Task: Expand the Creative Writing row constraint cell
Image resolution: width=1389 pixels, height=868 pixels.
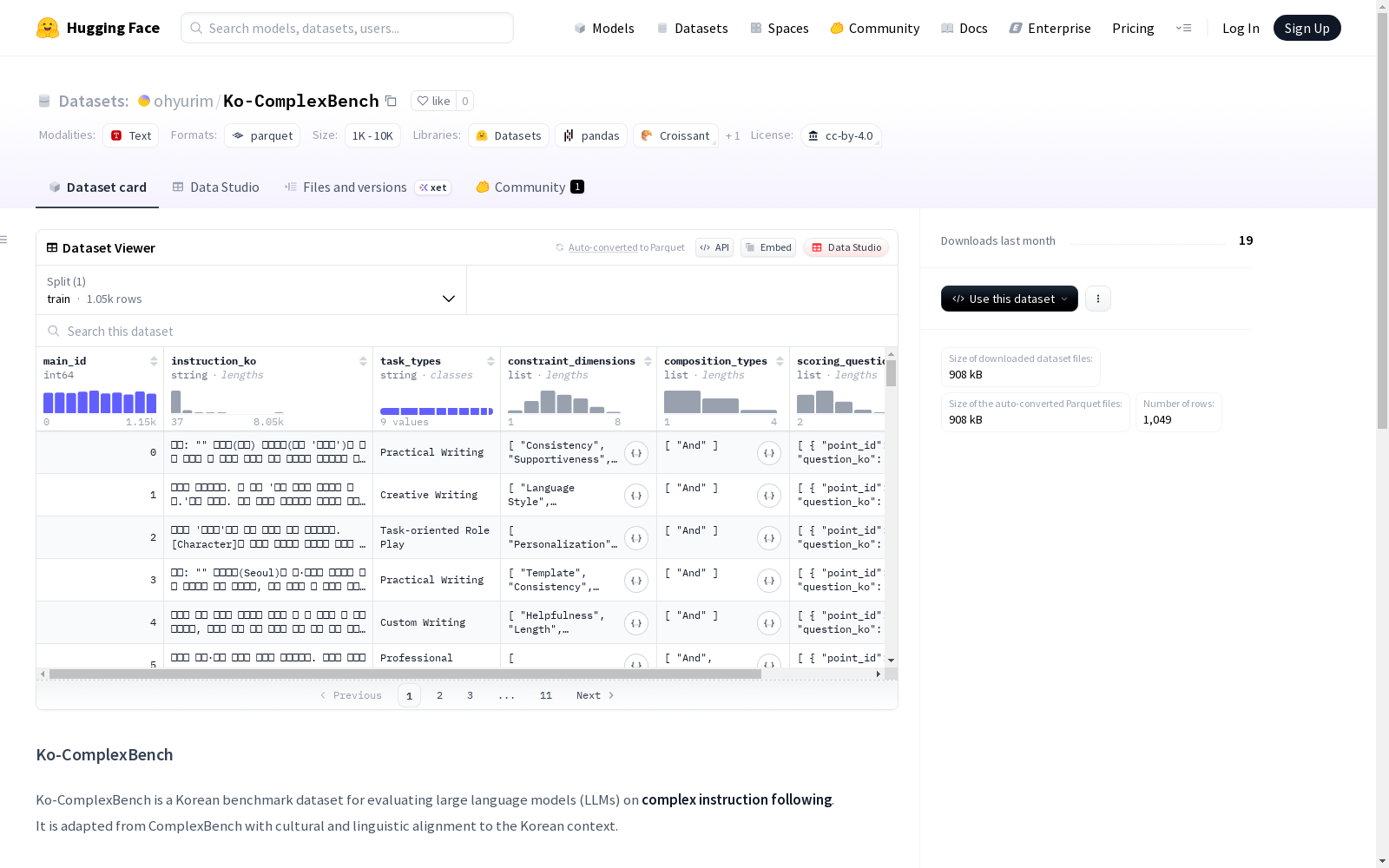Action: (x=636, y=496)
